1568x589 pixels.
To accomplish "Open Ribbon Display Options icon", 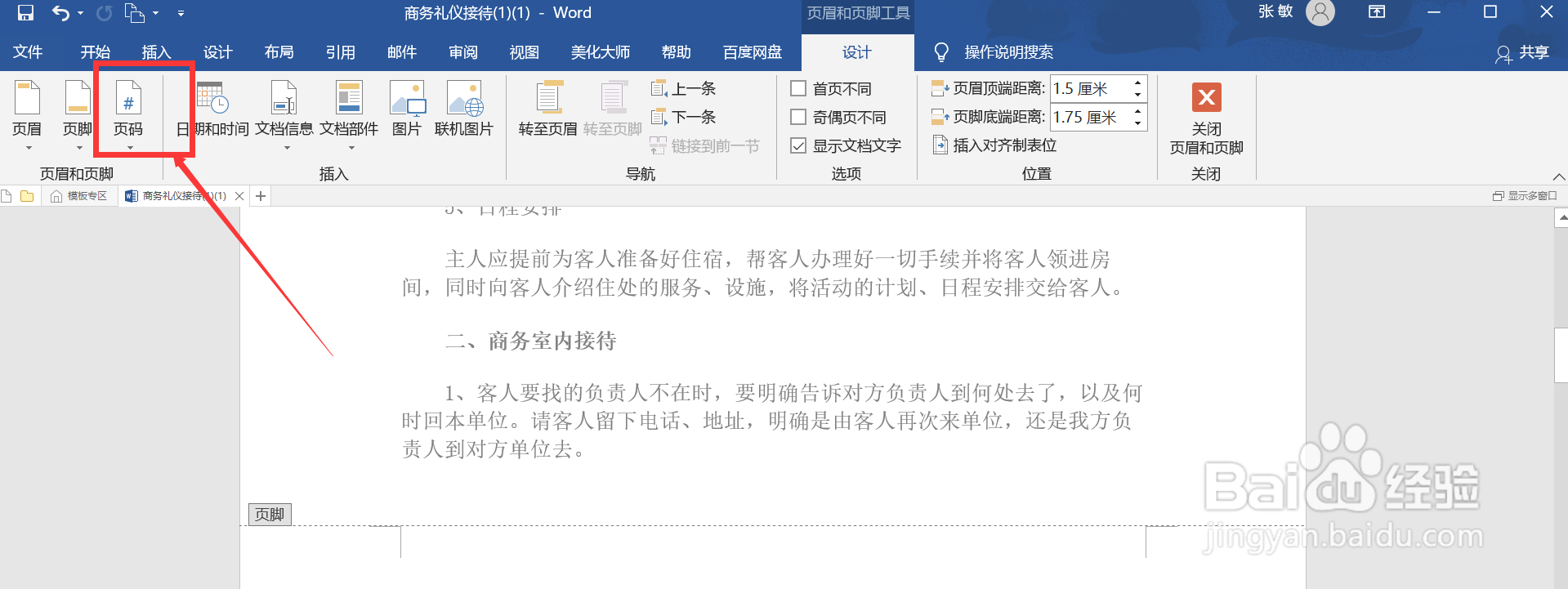I will click(x=1377, y=12).
